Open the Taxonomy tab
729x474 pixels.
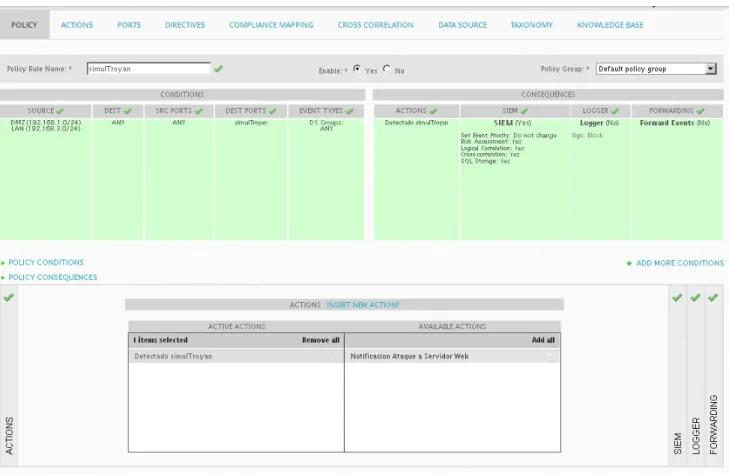[x=531, y=25]
